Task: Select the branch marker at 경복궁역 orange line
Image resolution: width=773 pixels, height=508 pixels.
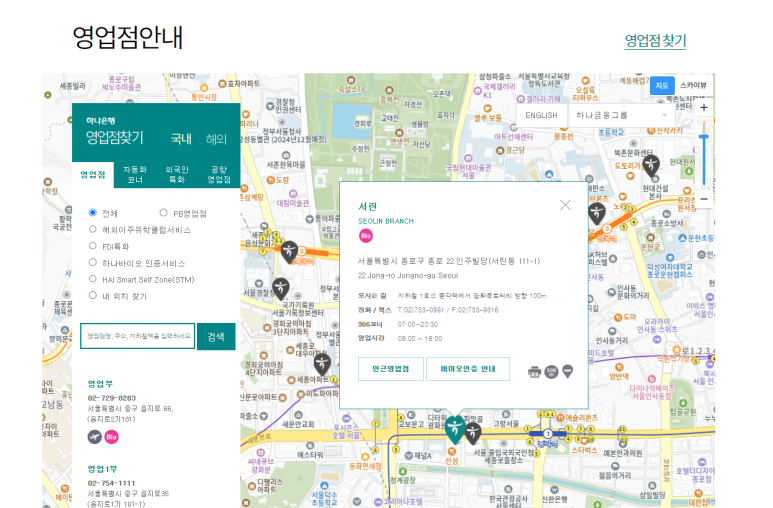Action: (x=289, y=252)
